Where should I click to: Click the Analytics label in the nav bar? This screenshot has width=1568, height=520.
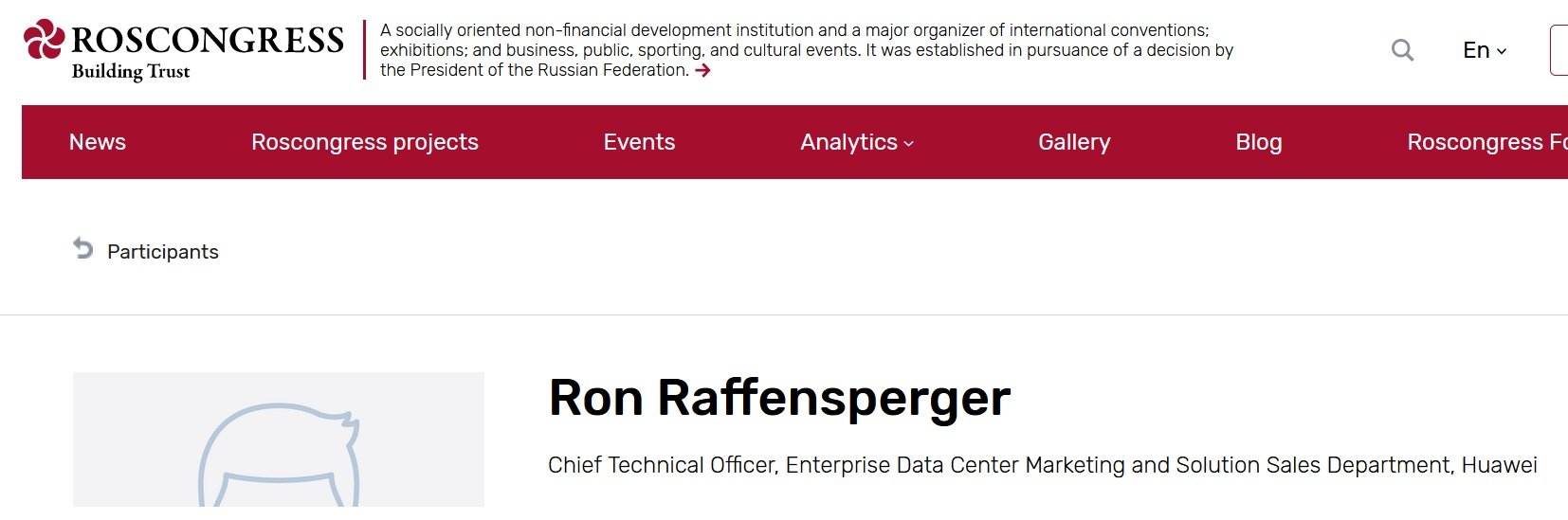[x=848, y=142]
